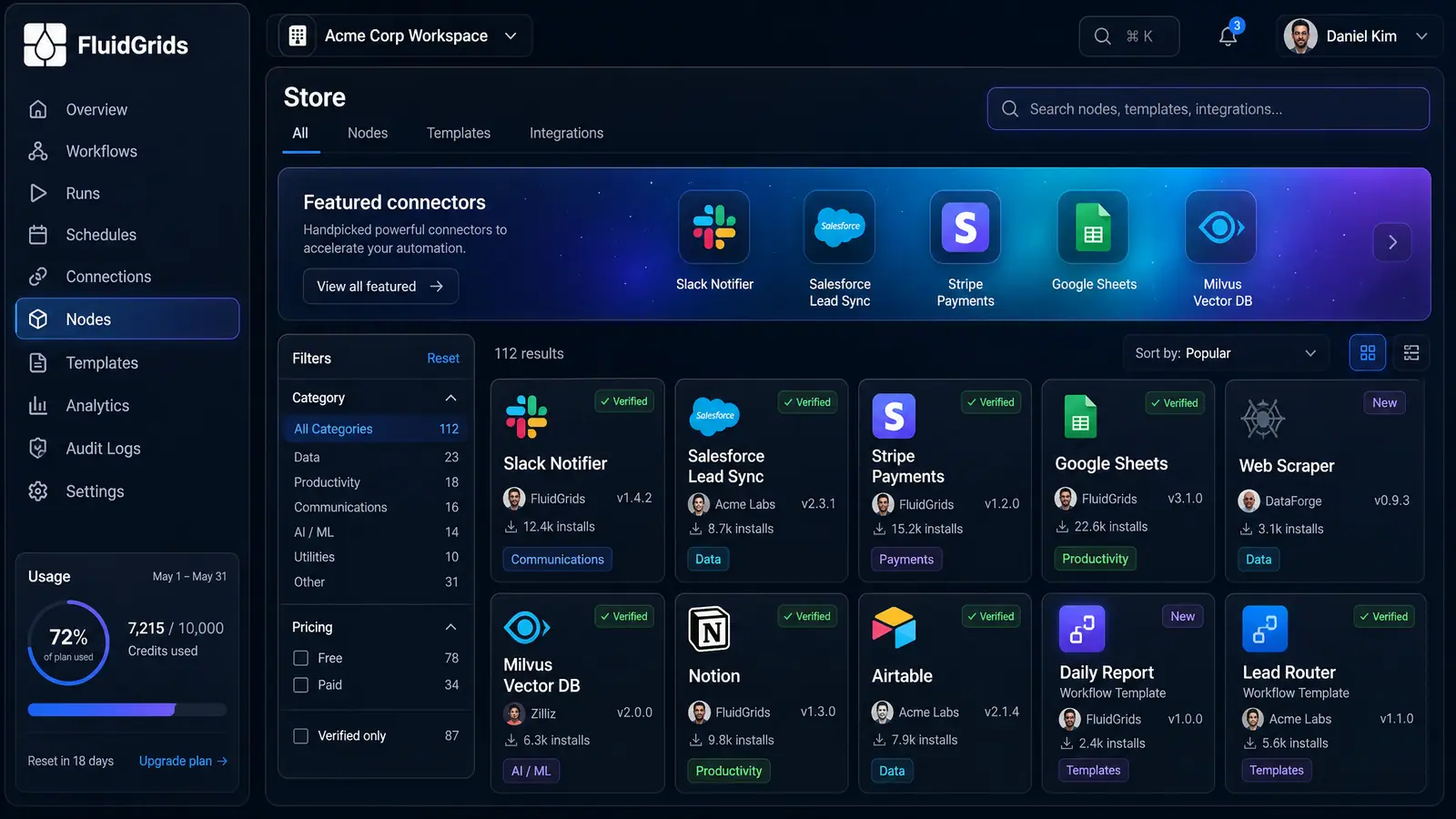Collapse the Pricing filter section
Image resolution: width=1456 pixels, height=819 pixels.
450,627
